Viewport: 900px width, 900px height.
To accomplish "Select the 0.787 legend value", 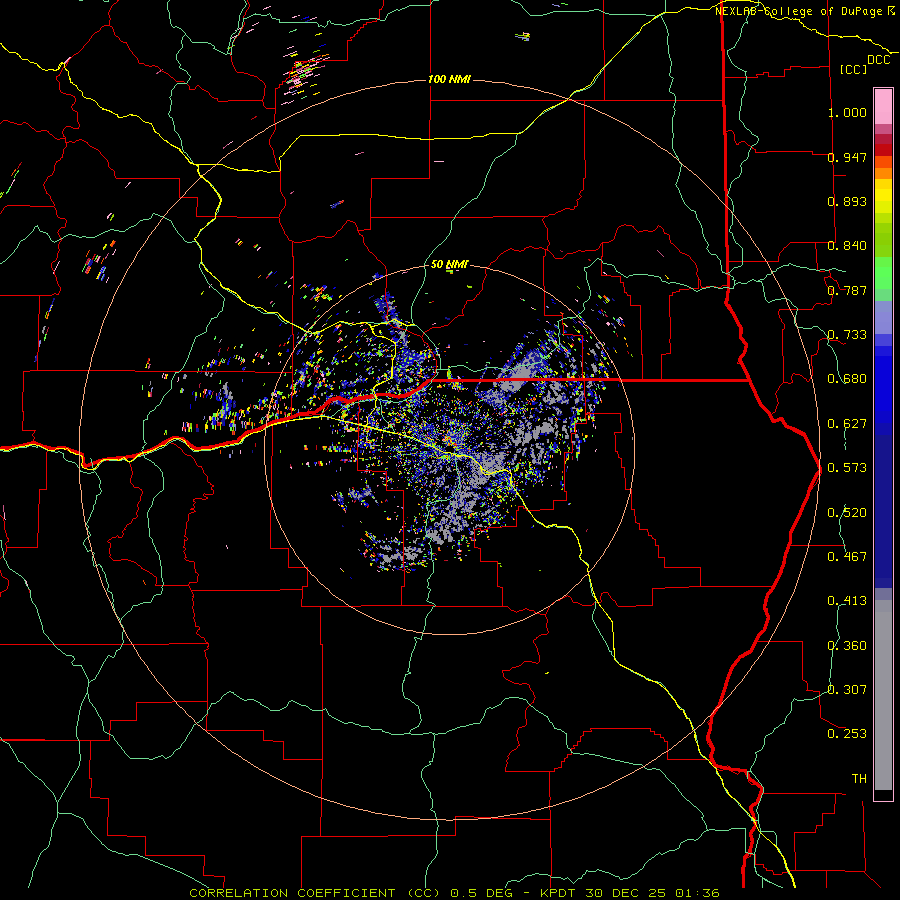I will coord(847,290).
